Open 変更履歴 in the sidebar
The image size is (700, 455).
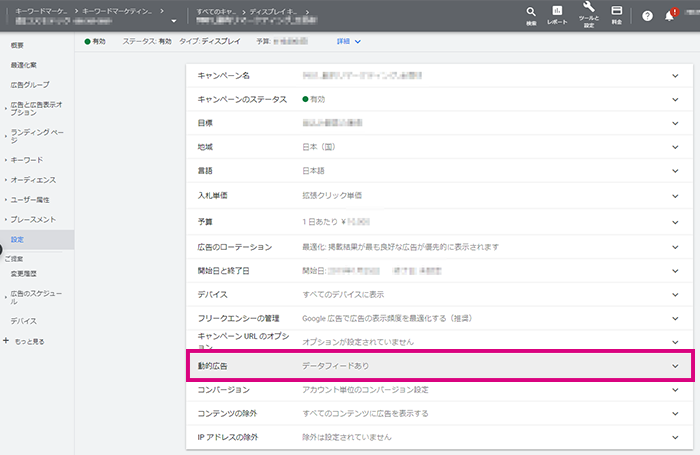click(24, 274)
